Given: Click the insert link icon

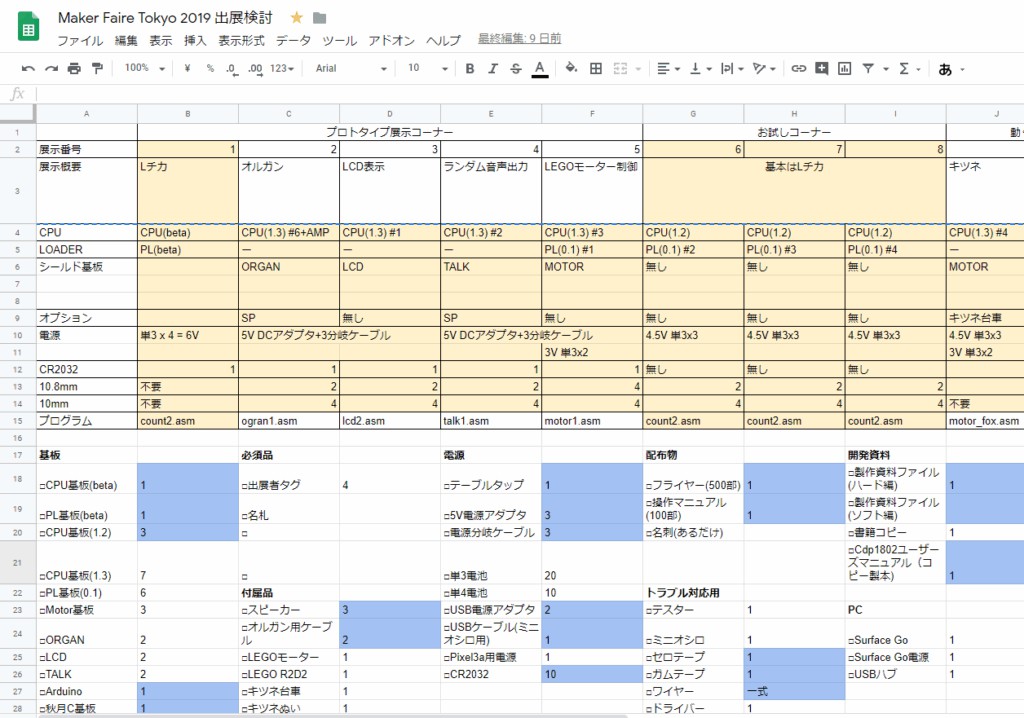Looking at the screenshot, I should point(798,69).
